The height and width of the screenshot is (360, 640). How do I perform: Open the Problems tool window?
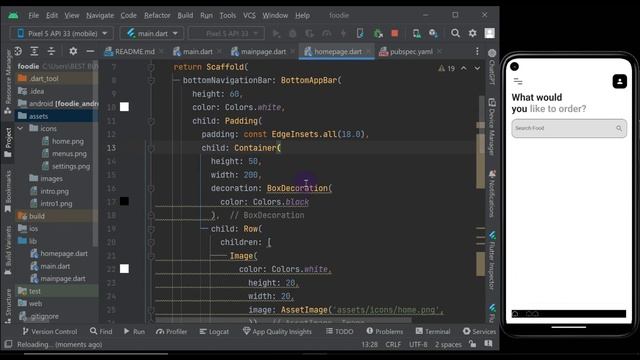(384, 331)
